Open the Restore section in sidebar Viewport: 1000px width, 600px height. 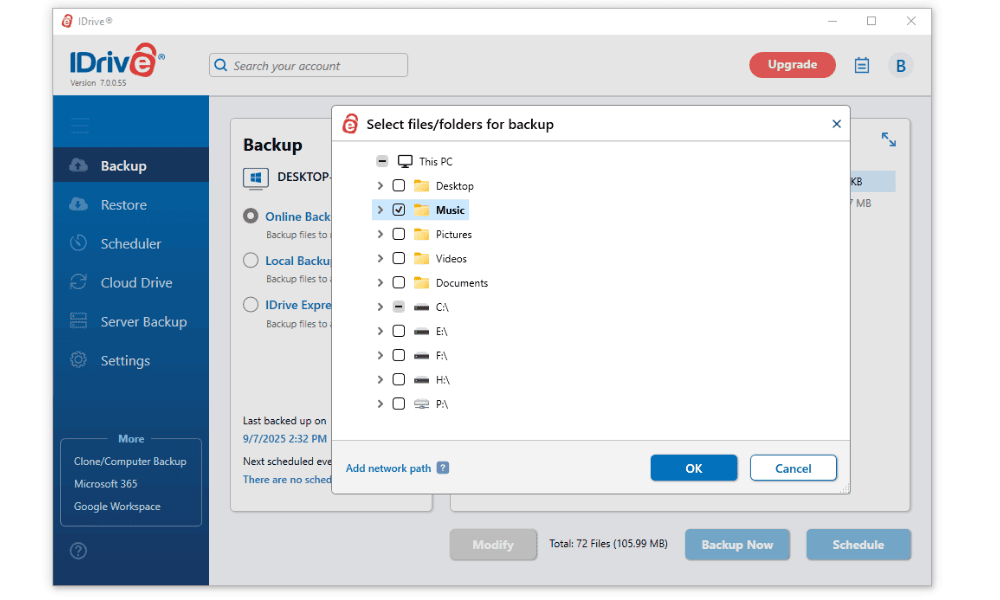point(123,205)
